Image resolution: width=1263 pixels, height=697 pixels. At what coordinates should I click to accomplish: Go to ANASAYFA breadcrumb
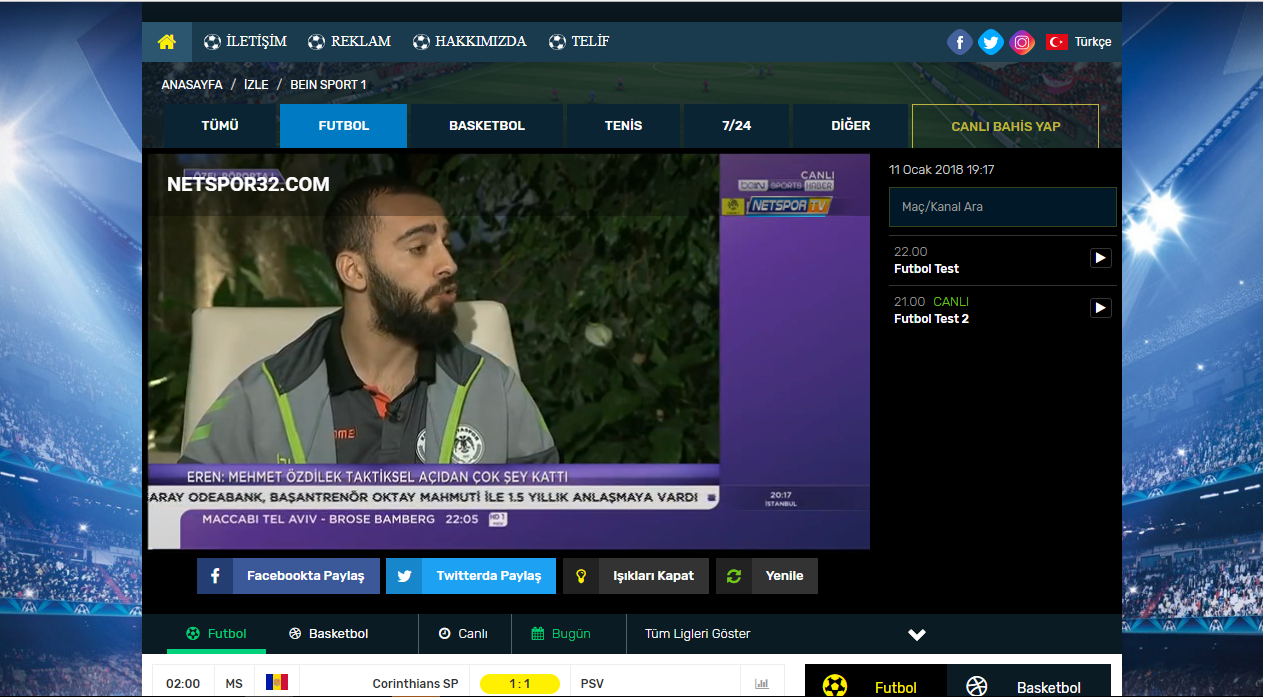click(192, 84)
